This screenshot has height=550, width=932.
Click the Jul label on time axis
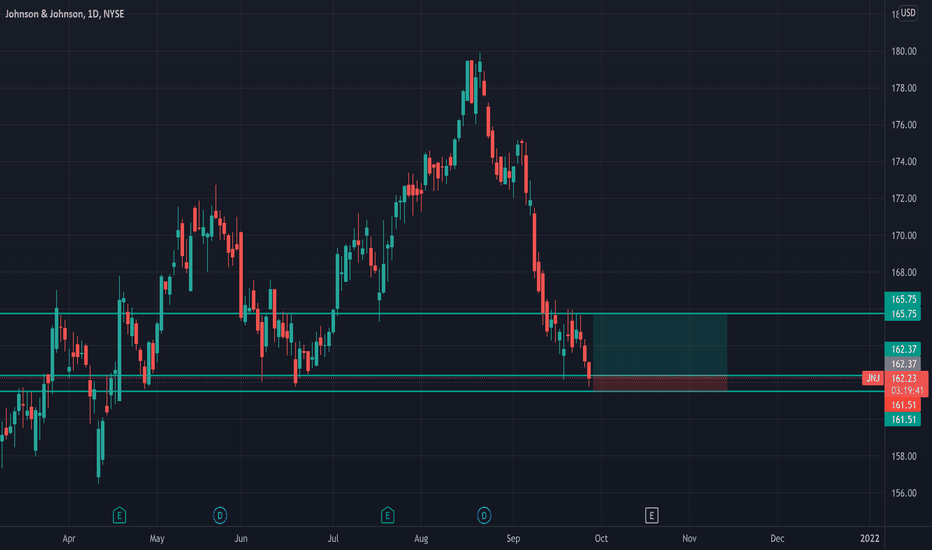click(x=333, y=539)
